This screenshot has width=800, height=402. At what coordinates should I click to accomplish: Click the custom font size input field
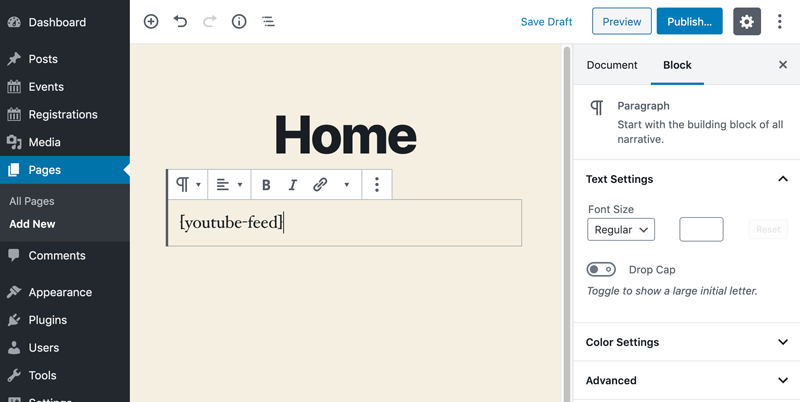click(701, 229)
